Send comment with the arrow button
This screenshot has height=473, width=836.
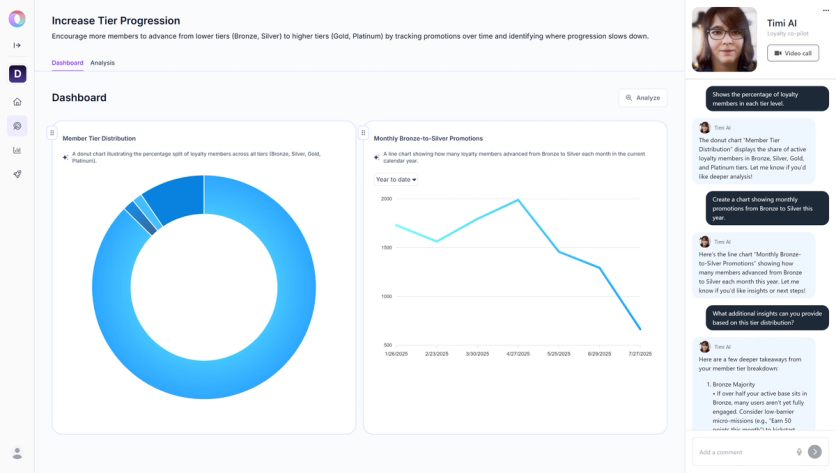click(815, 452)
